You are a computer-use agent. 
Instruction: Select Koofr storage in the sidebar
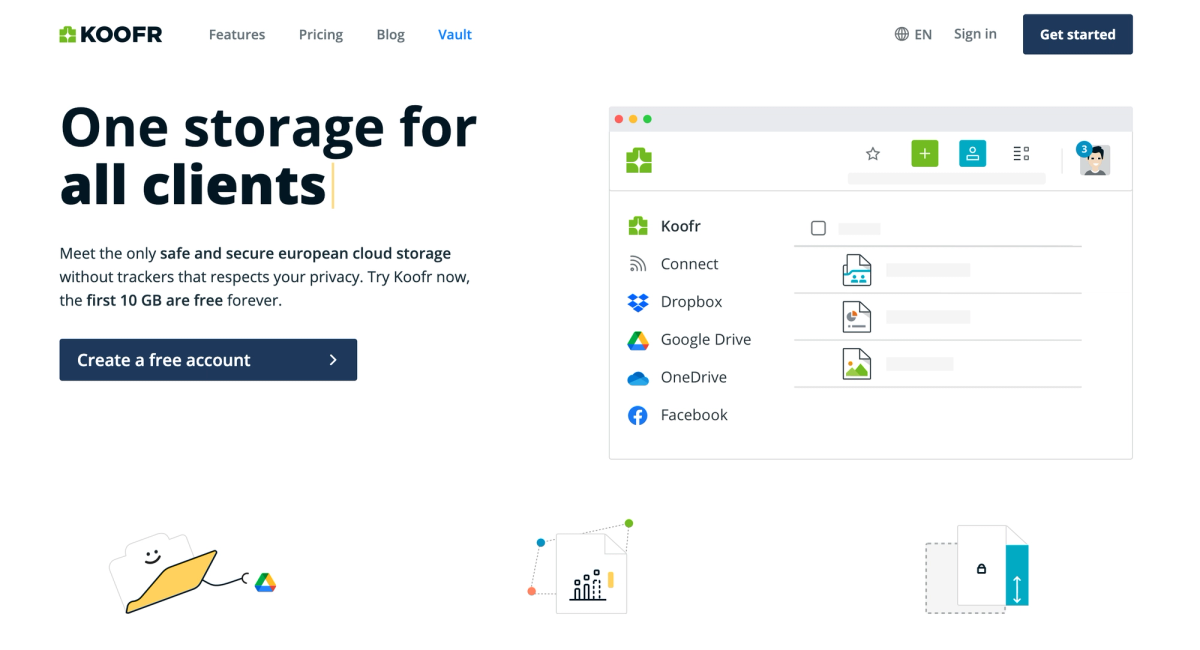pos(680,225)
